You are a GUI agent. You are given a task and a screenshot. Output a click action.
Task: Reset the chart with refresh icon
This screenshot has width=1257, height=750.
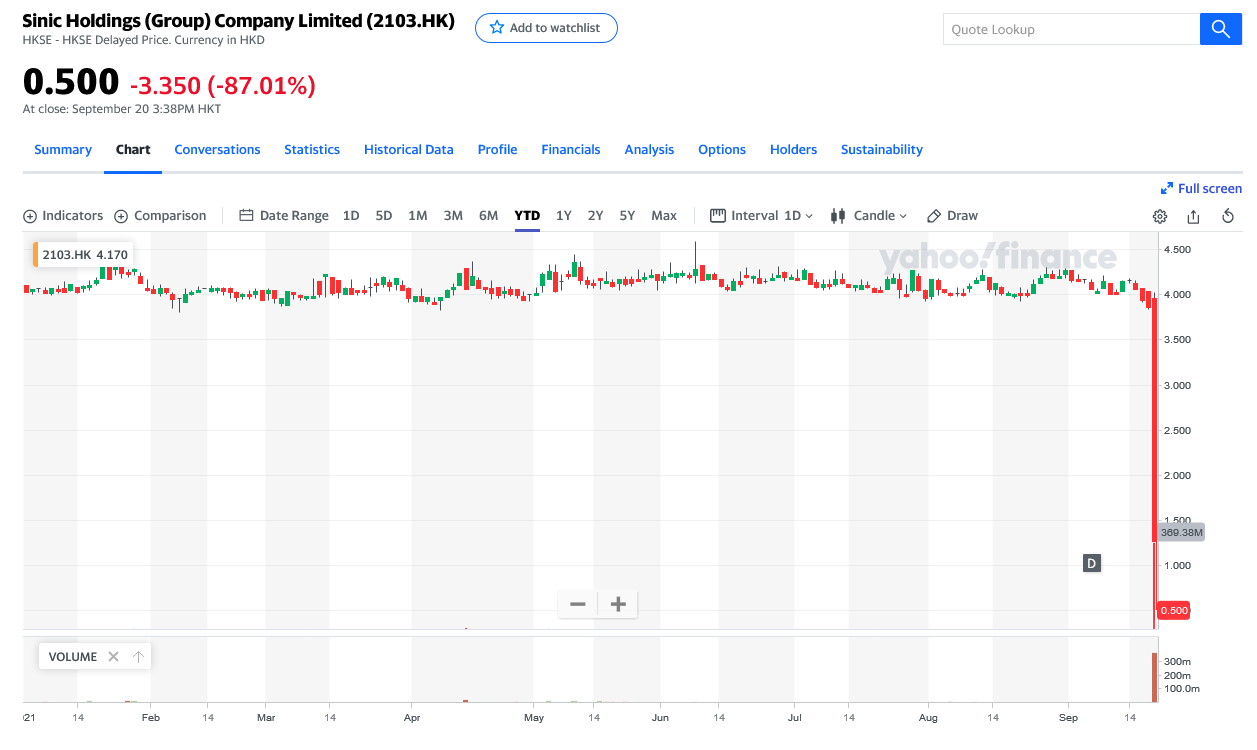point(1228,216)
